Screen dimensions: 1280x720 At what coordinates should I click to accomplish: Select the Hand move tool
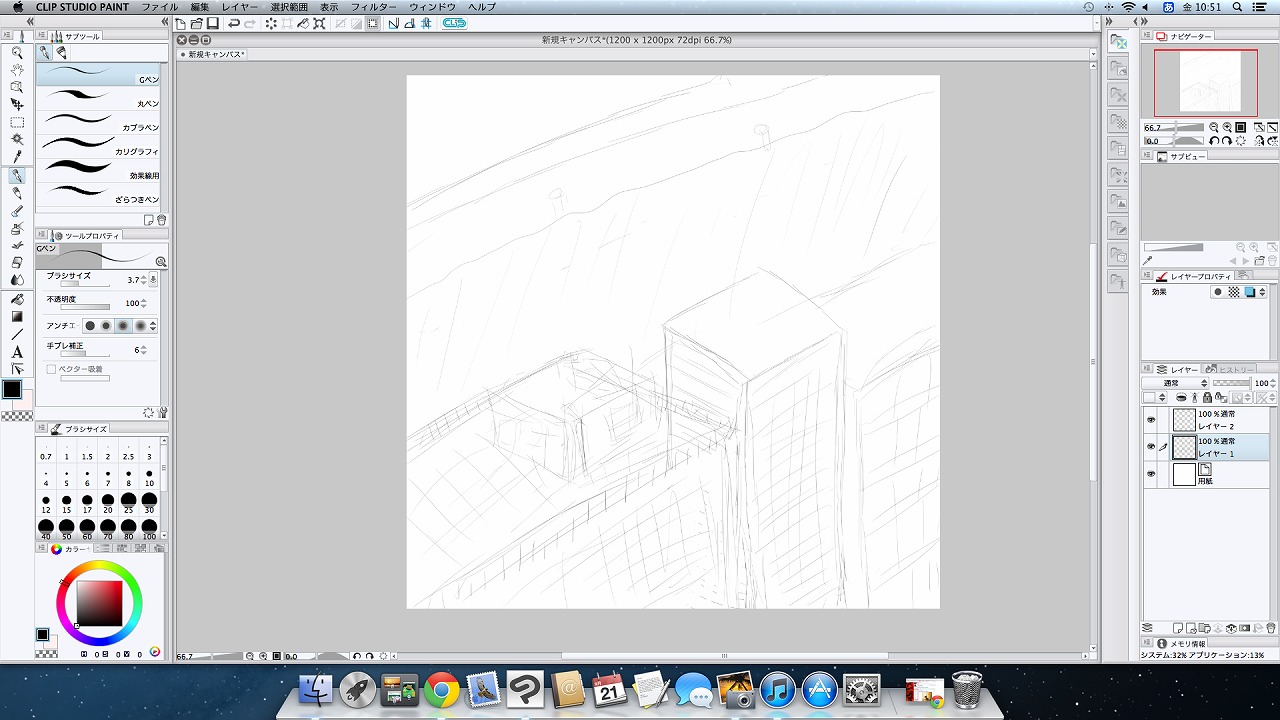coord(17,70)
